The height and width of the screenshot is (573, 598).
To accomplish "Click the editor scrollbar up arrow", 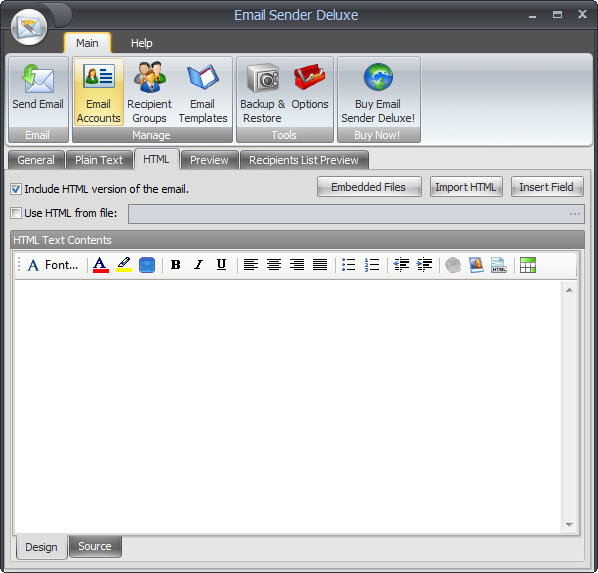I will [569, 290].
